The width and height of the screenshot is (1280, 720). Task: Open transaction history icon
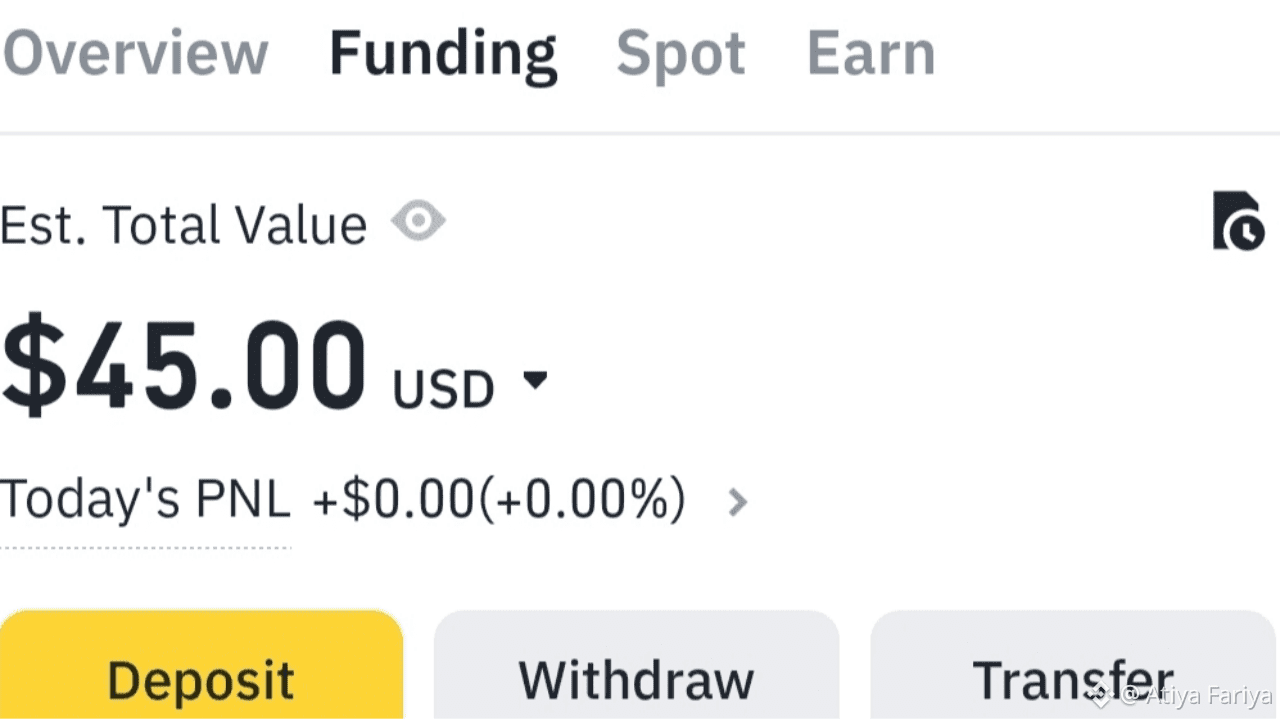[x=1238, y=220]
